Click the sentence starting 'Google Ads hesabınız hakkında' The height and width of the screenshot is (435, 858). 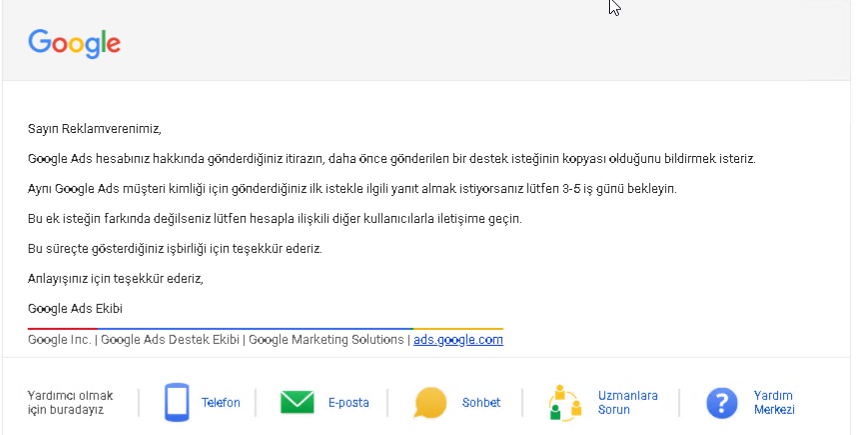coord(392,159)
